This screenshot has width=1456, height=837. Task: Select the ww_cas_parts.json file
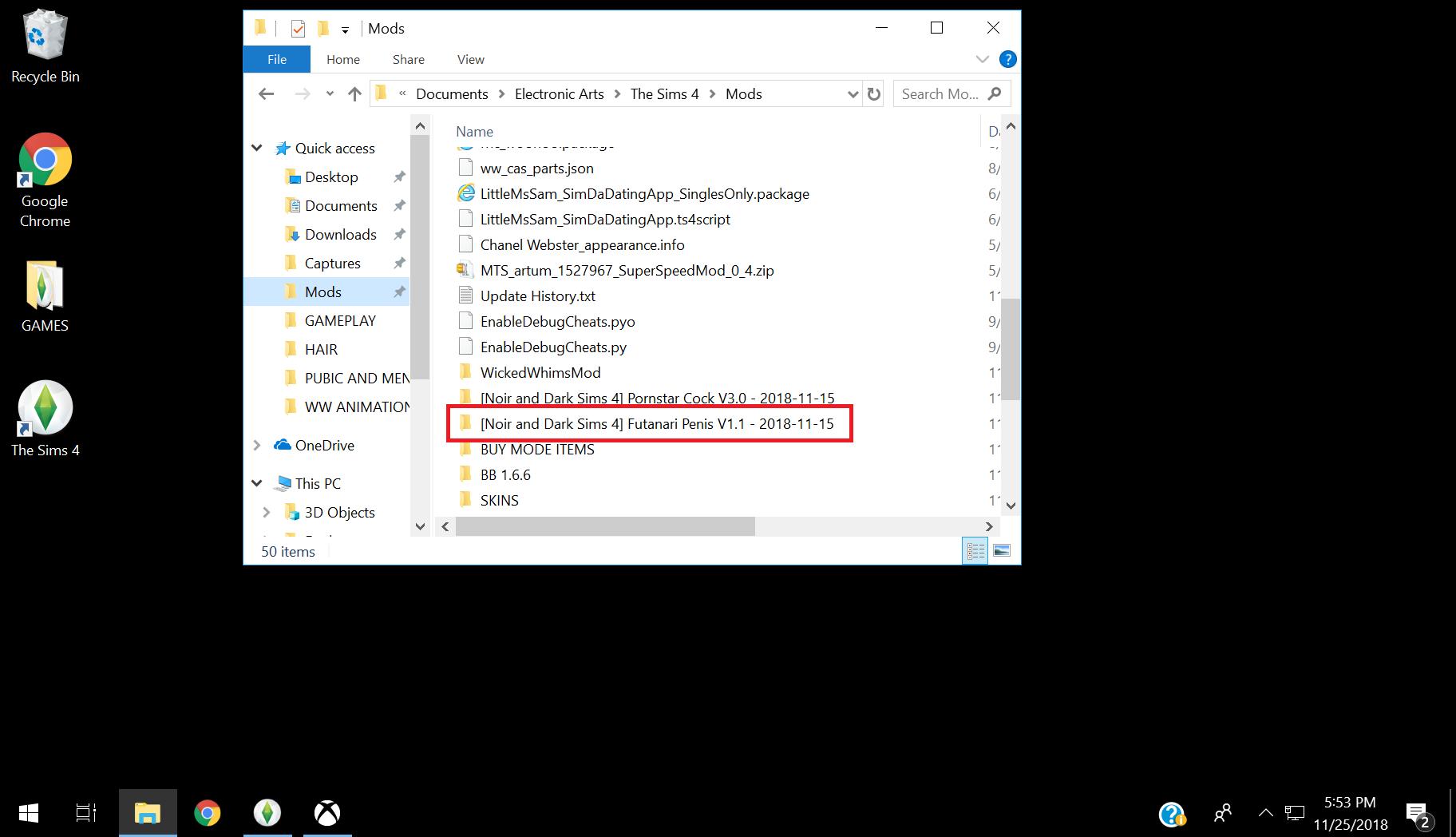coord(536,169)
